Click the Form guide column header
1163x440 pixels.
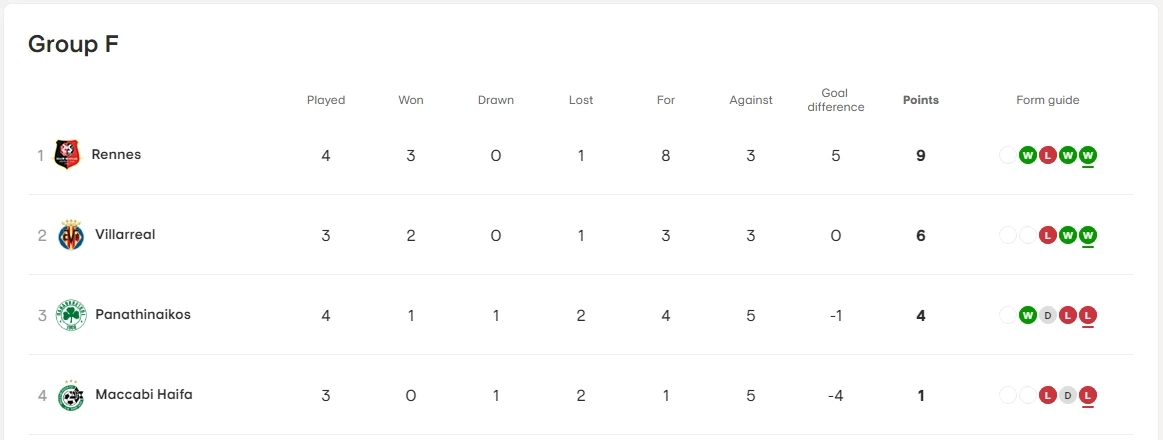tap(1047, 100)
